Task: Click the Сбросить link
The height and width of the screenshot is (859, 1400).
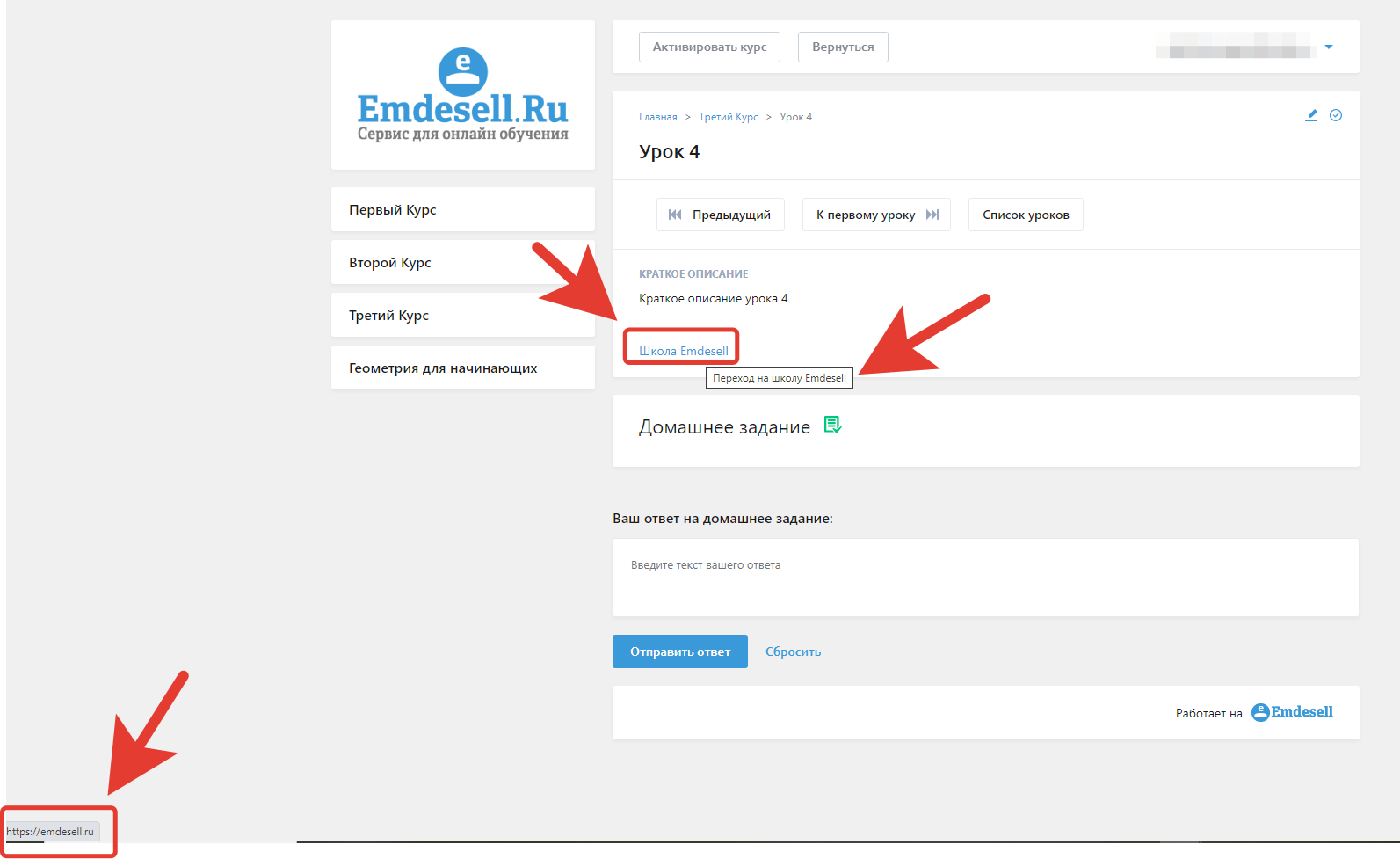Action: coord(793,652)
